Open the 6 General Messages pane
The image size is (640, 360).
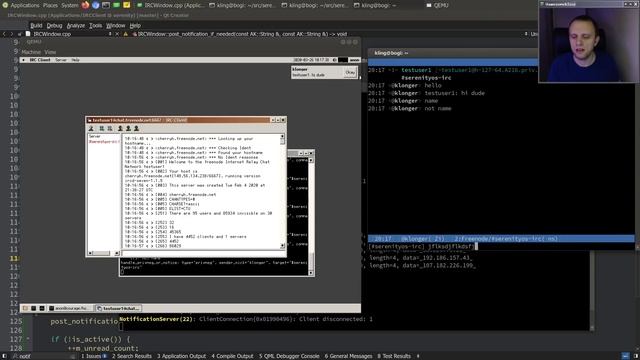pyautogui.click(x=348, y=356)
